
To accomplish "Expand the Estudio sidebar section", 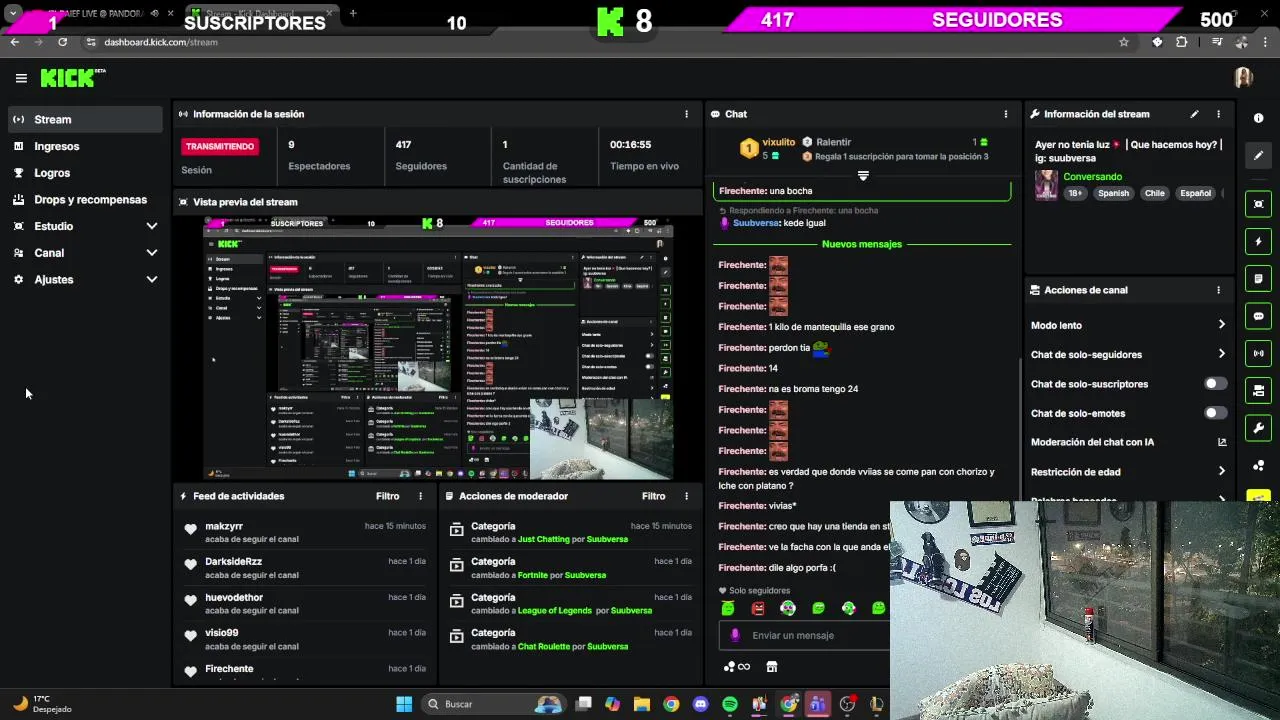I will click(85, 226).
